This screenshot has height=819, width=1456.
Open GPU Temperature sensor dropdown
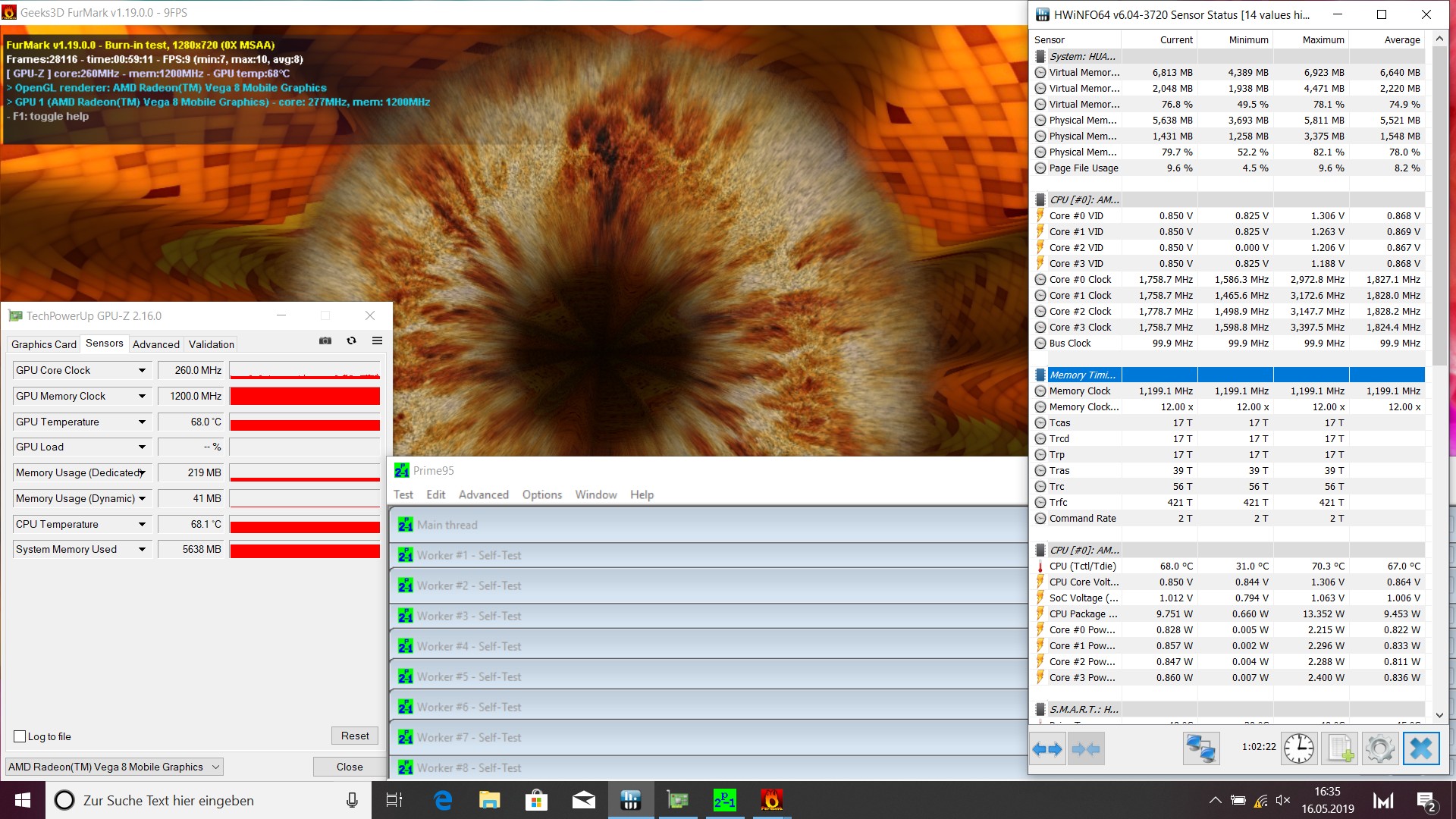click(x=142, y=422)
